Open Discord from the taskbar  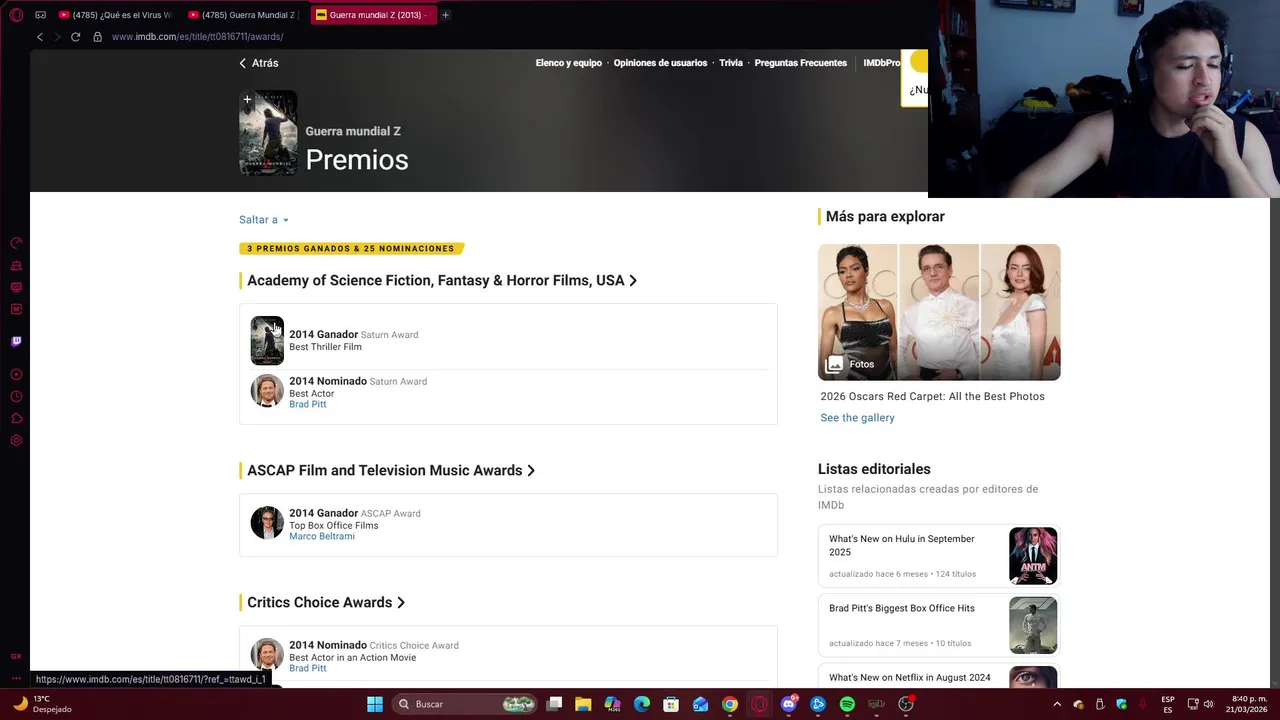(789, 704)
